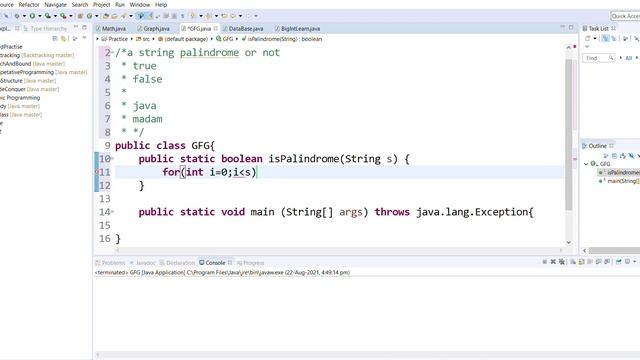Click the Debug bug icon in toolbar
The image size is (640, 360).
17,16
